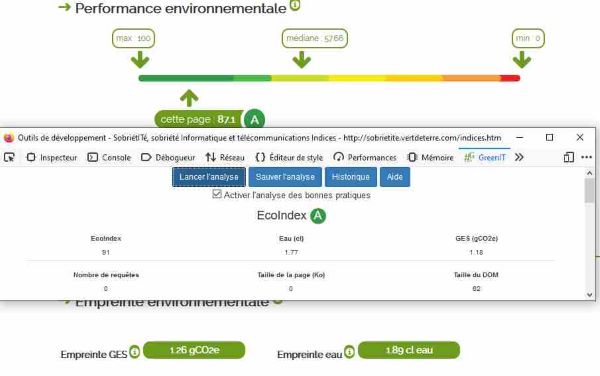Click the Performance environnementale heading
The width and height of the screenshot is (600, 376).
click(181, 8)
